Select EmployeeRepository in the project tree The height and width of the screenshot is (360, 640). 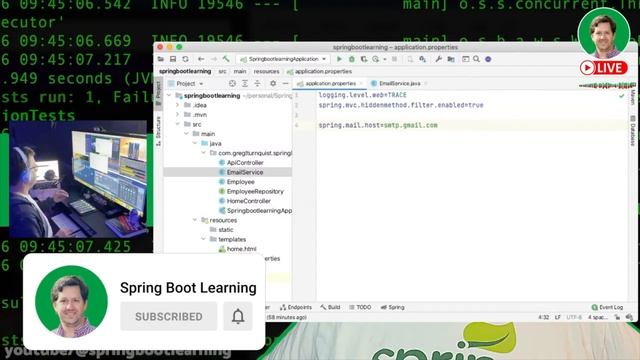coord(255,191)
